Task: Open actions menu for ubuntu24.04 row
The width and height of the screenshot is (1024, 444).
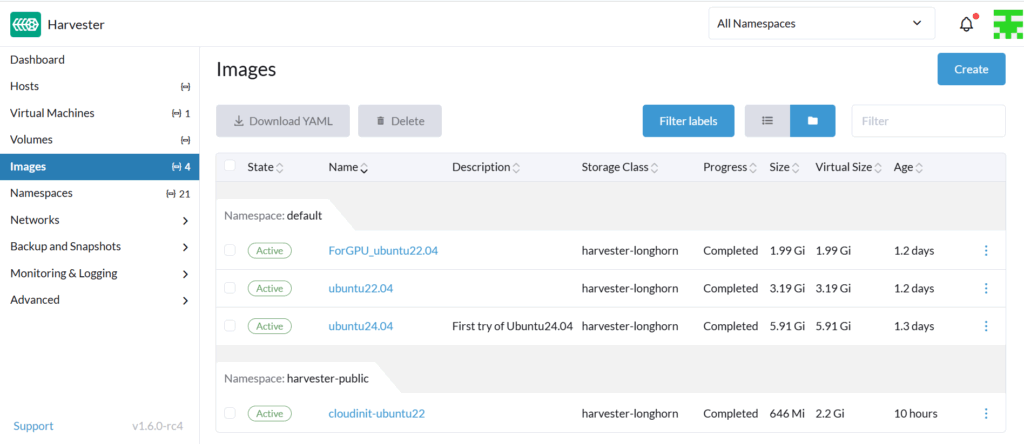Action: (986, 326)
